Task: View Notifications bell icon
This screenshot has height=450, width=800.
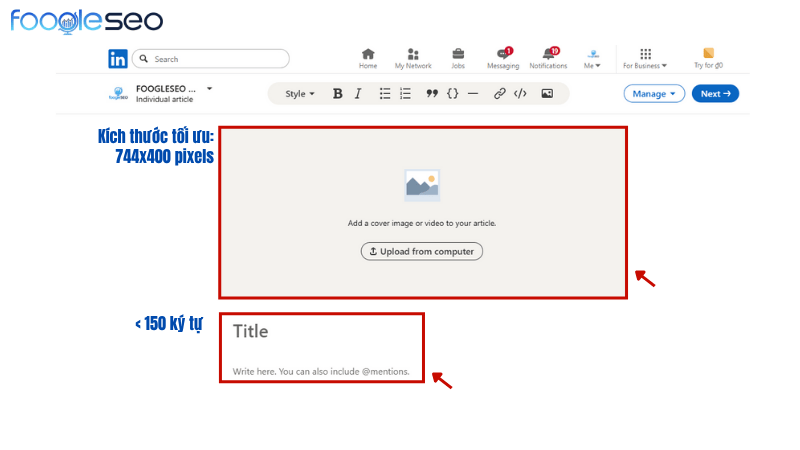Action: 548,58
